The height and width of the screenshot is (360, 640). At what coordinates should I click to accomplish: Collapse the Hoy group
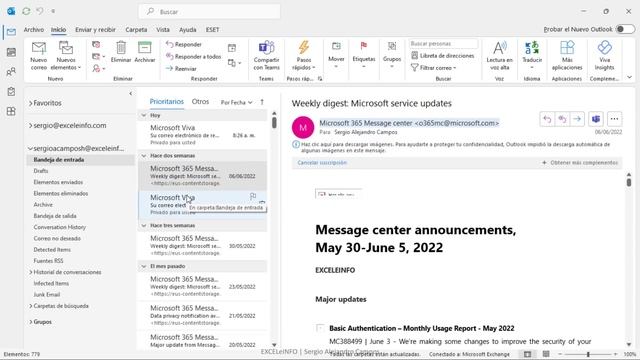tap(144, 116)
